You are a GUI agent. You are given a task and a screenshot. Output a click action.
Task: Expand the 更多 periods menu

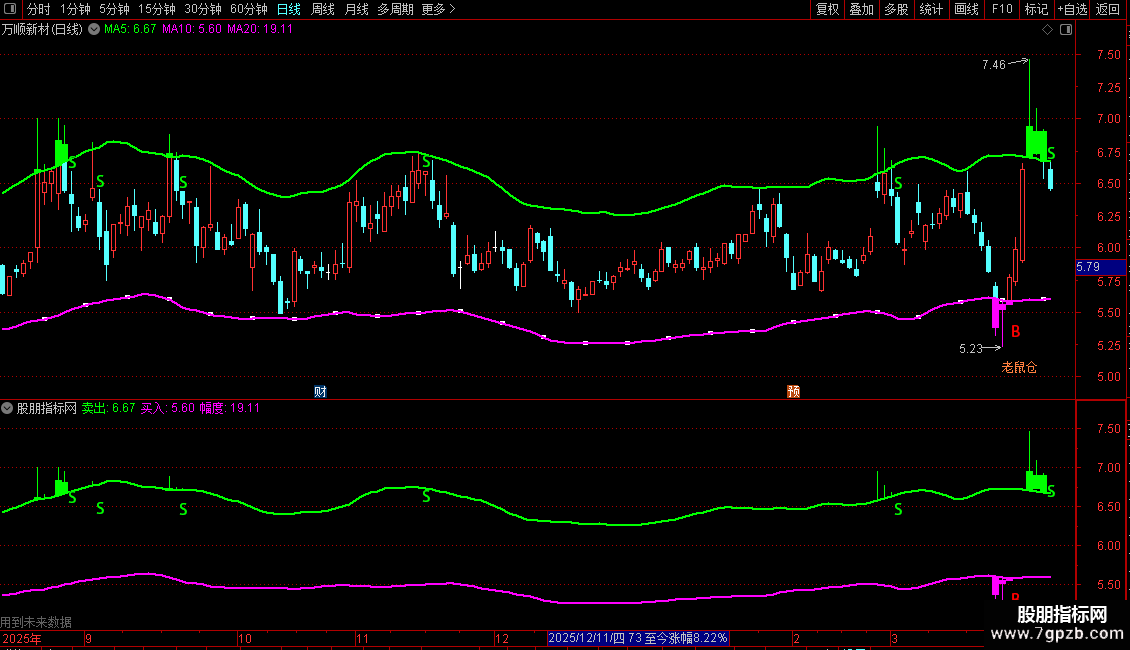438,9
